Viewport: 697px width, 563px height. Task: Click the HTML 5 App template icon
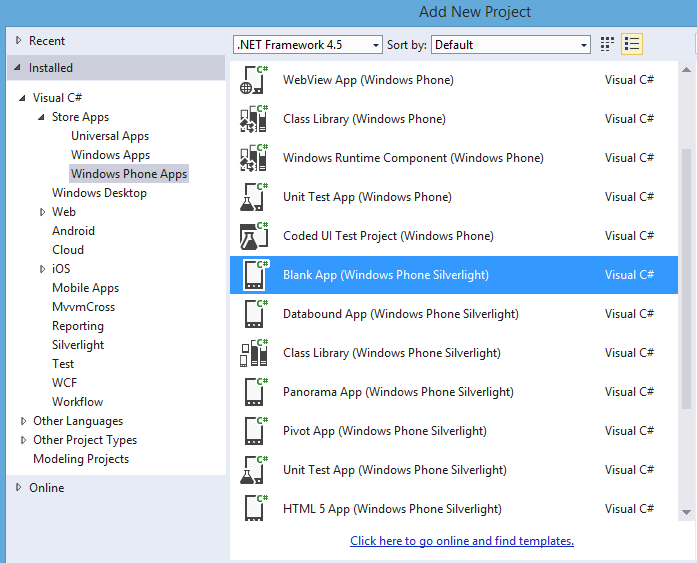point(256,509)
